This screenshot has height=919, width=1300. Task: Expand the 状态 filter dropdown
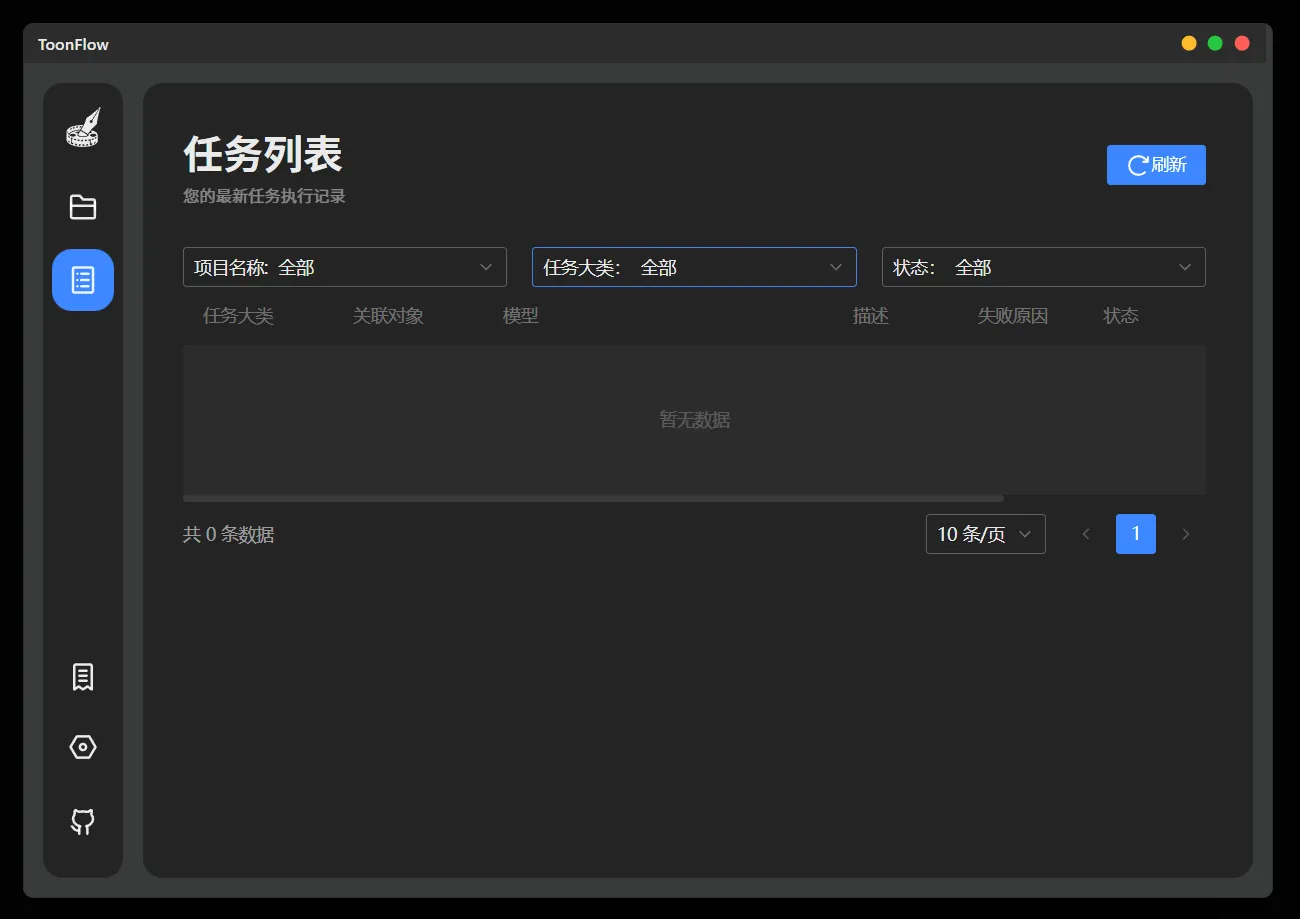(x=1044, y=267)
